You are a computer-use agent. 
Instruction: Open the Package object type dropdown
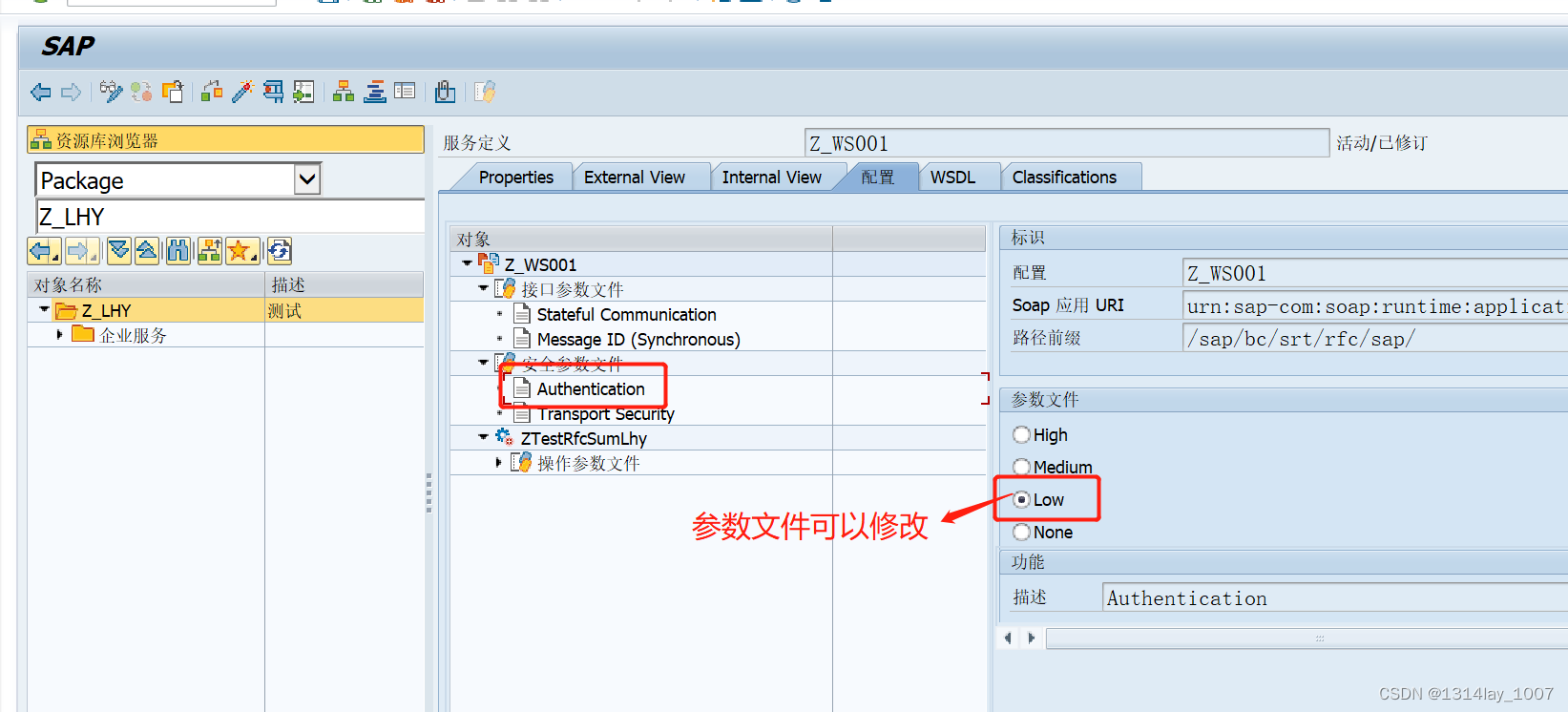point(307,178)
